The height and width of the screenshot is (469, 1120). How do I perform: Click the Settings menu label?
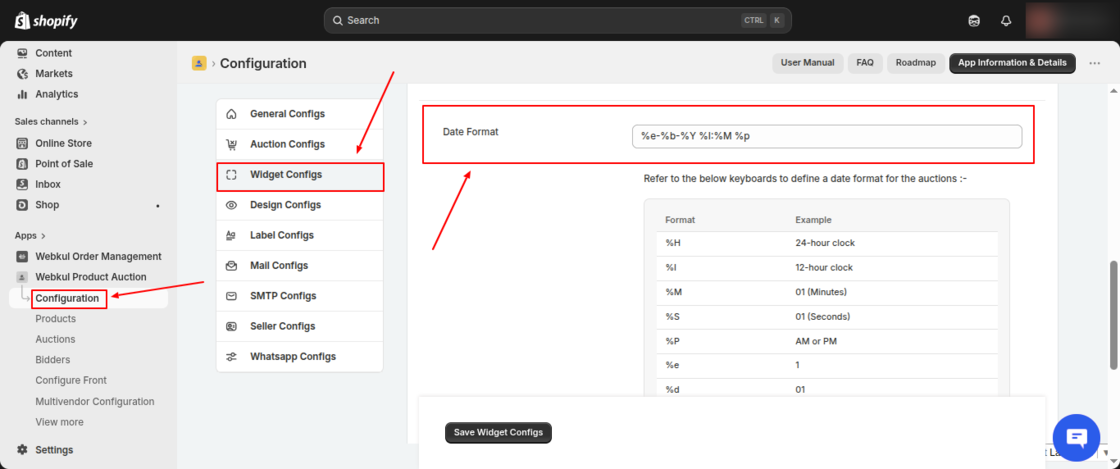point(54,450)
